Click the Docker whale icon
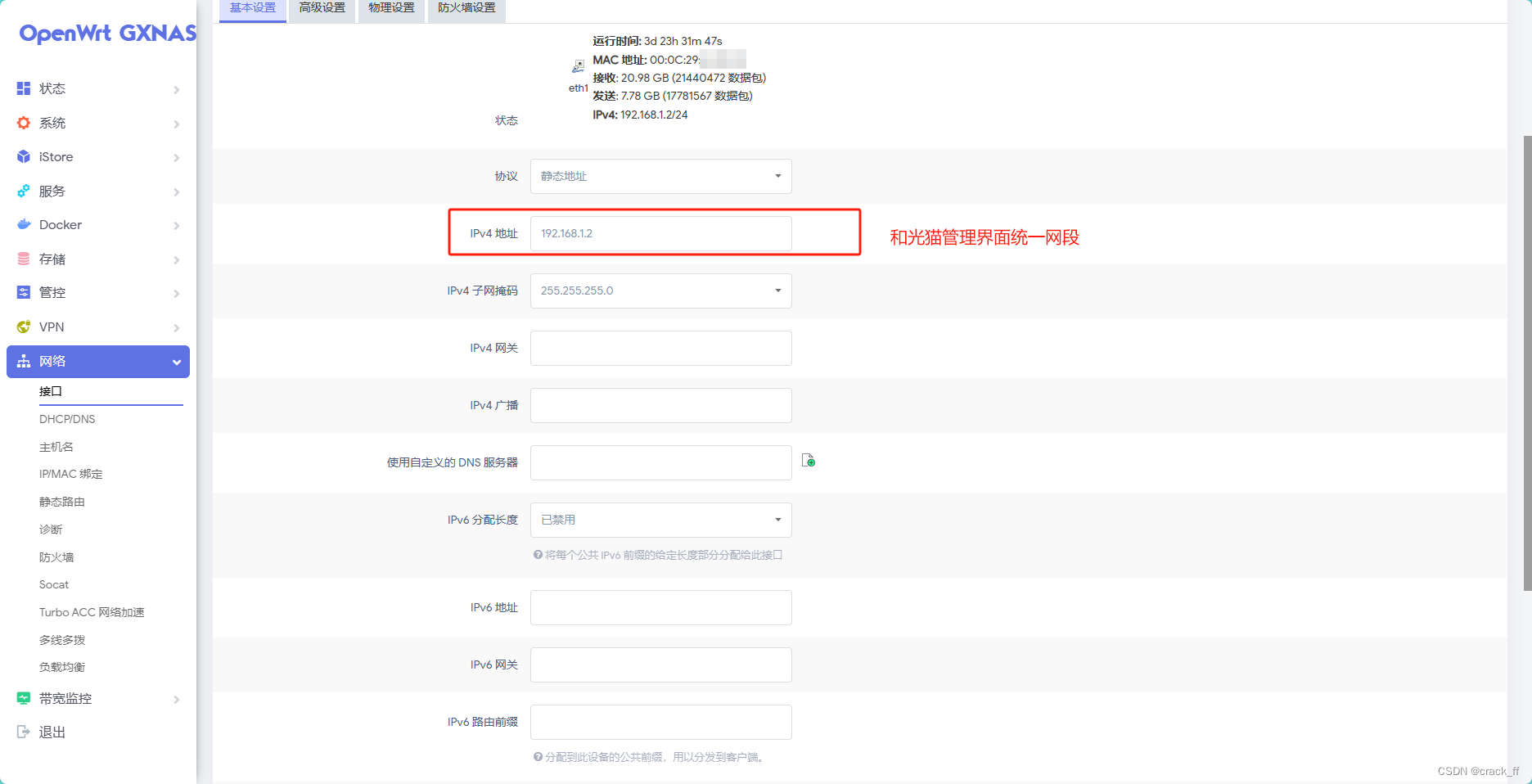Screen dimensions: 1532x784 tap(24, 224)
